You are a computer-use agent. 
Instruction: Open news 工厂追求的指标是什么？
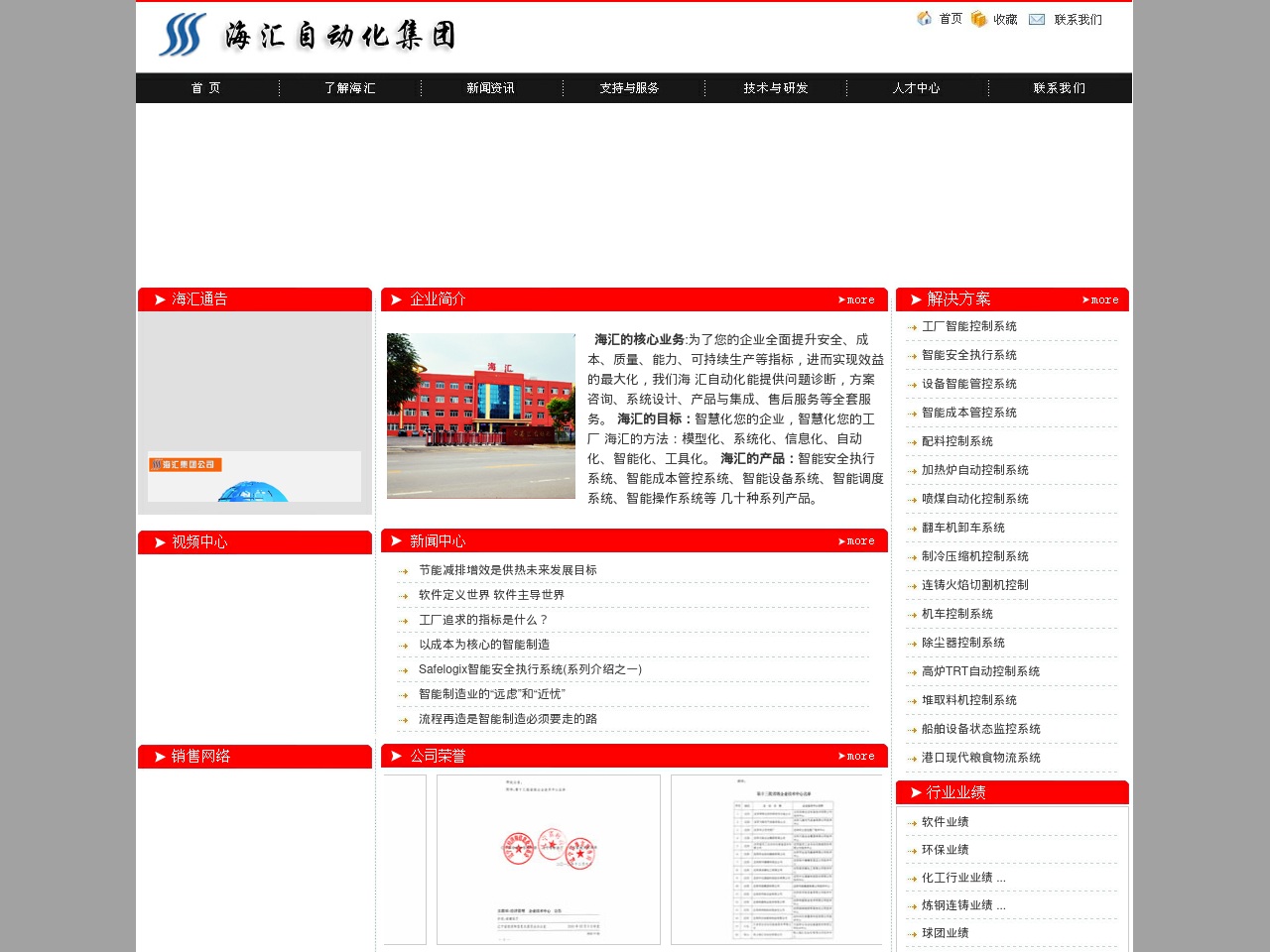tap(483, 620)
